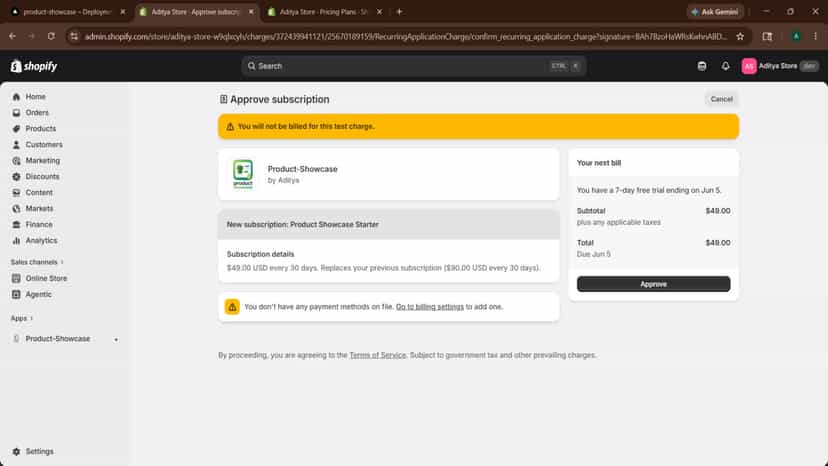Open the Home sidebar icon

16,97
